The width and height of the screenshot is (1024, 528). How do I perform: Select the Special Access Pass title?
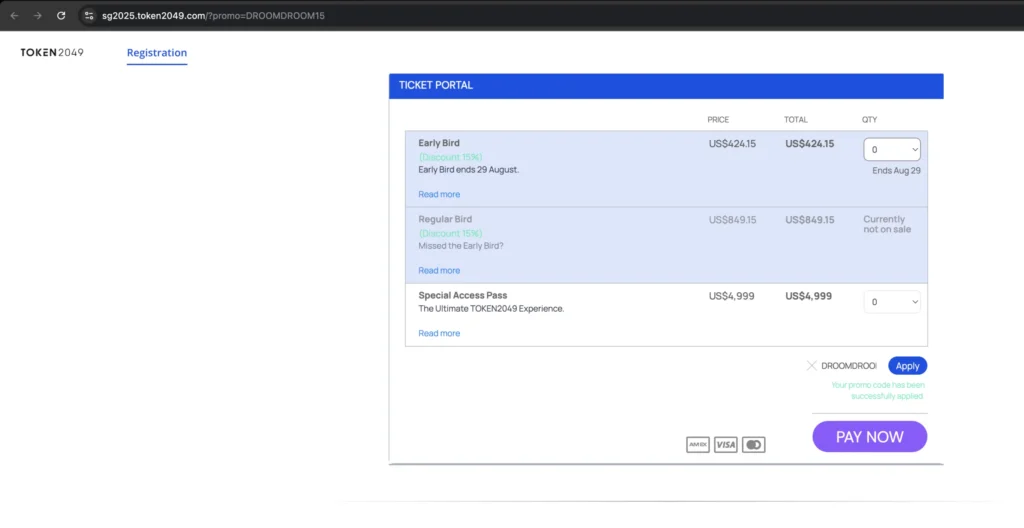(x=462, y=295)
